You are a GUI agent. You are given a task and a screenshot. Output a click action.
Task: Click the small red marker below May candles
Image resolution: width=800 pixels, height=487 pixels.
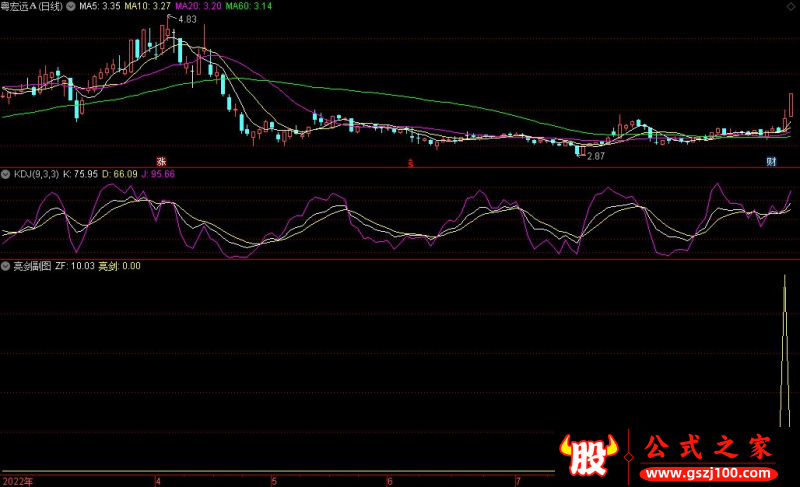click(x=409, y=162)
